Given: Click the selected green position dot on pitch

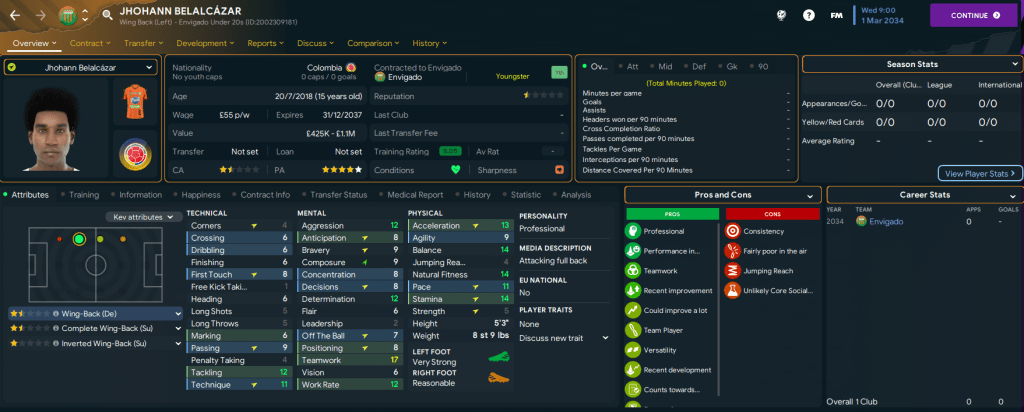Looking at the screenshot, I should [x=78, y=239].
